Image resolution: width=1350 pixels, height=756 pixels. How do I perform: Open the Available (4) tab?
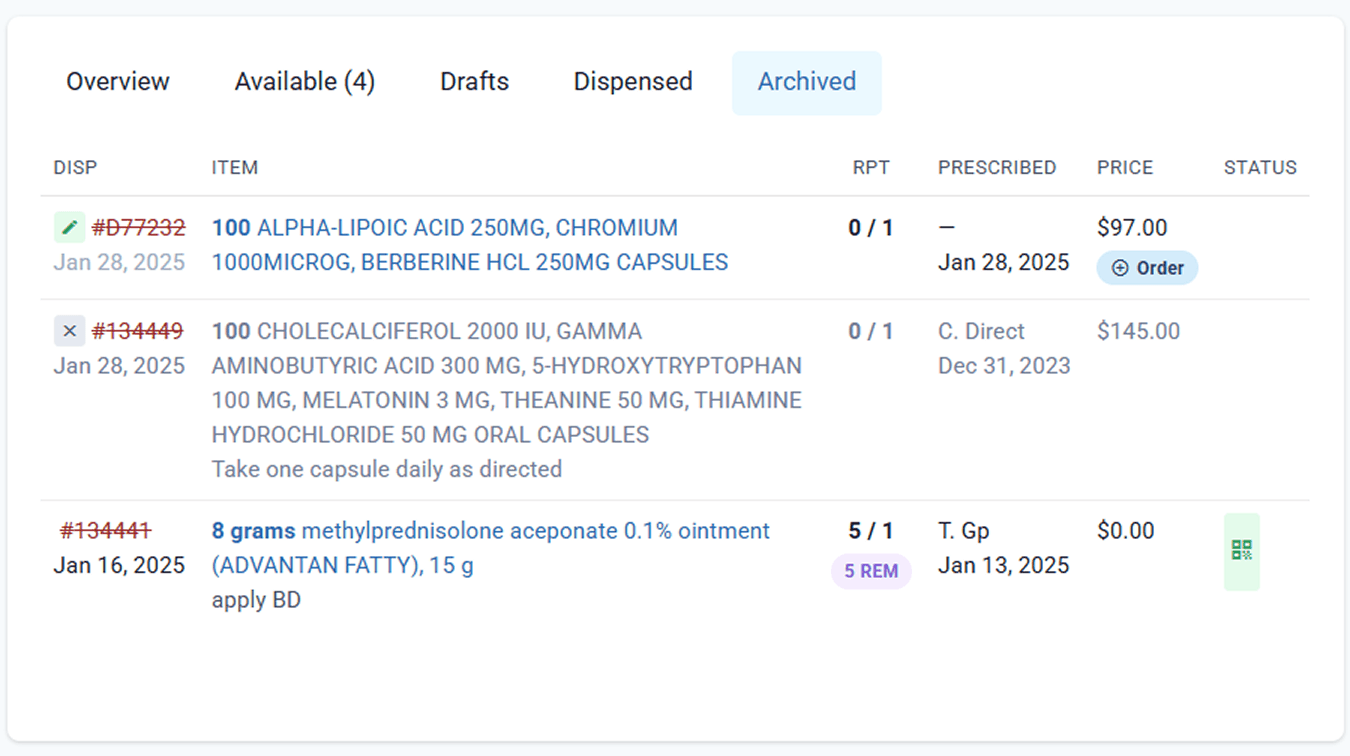click(x=305, y=82)
